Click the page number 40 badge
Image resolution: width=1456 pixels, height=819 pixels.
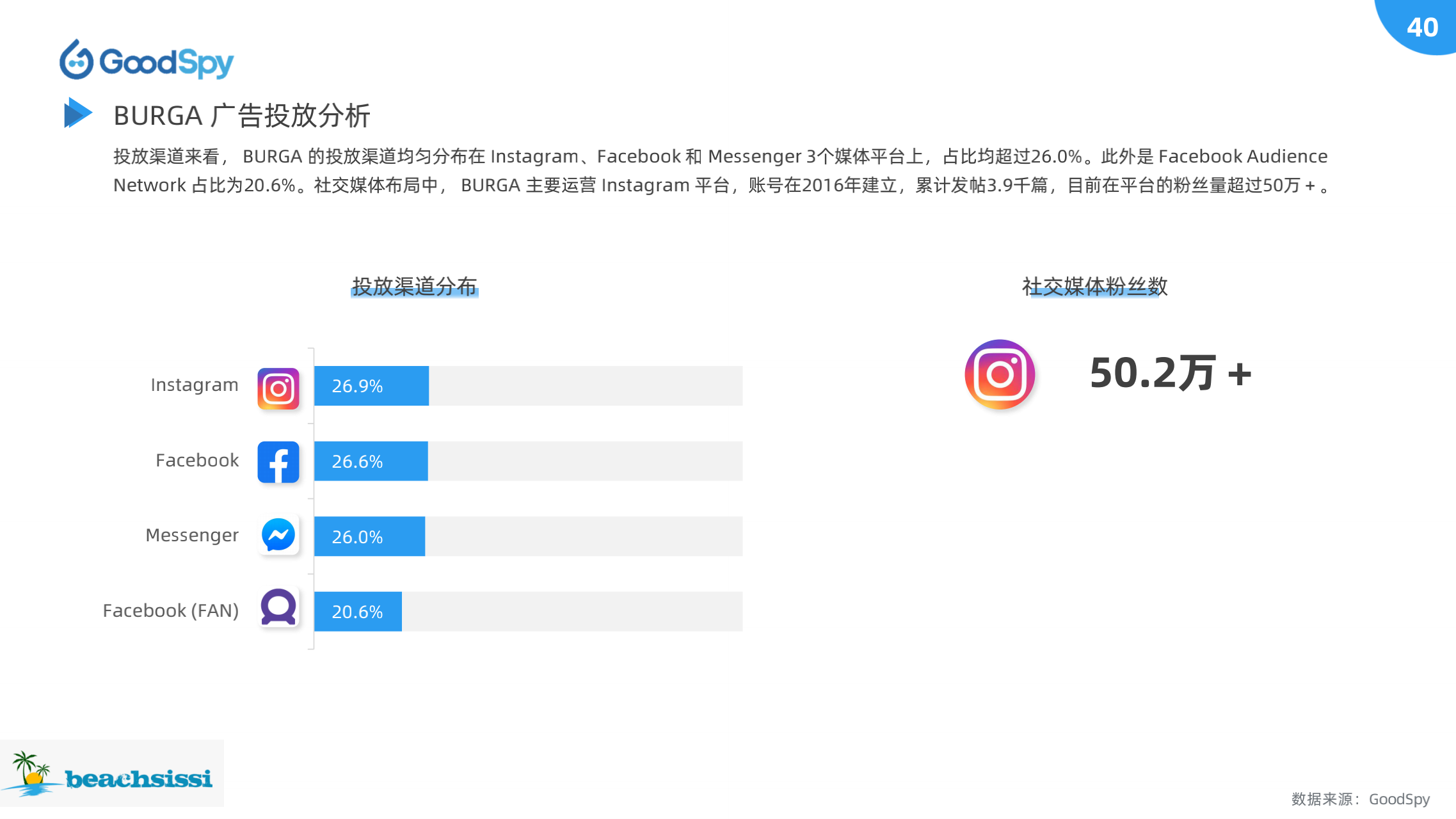(x=1421, y=27)
